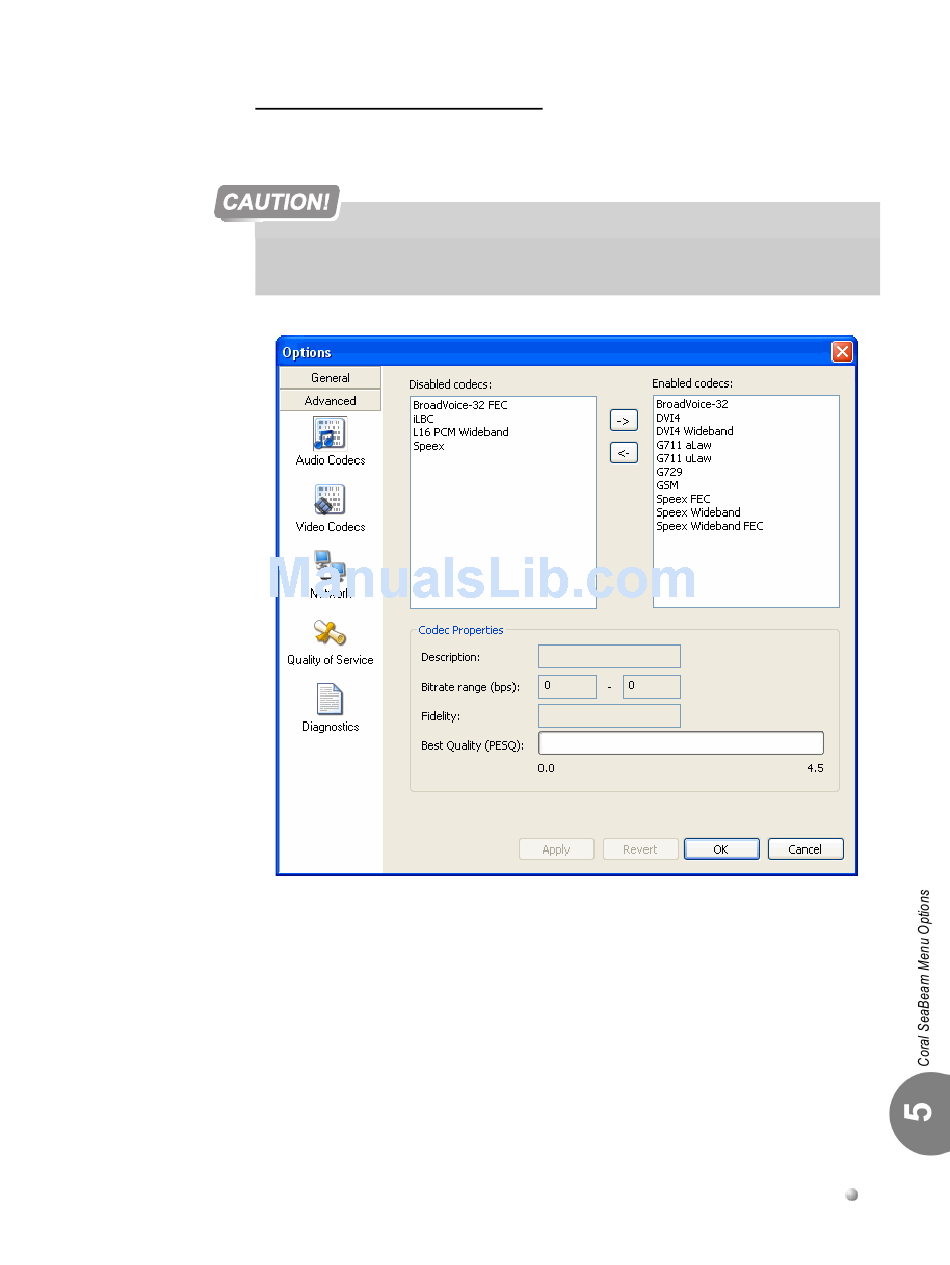Click the left-arrow disable codec button
The image size is (950, 1265).
point(624,453)
